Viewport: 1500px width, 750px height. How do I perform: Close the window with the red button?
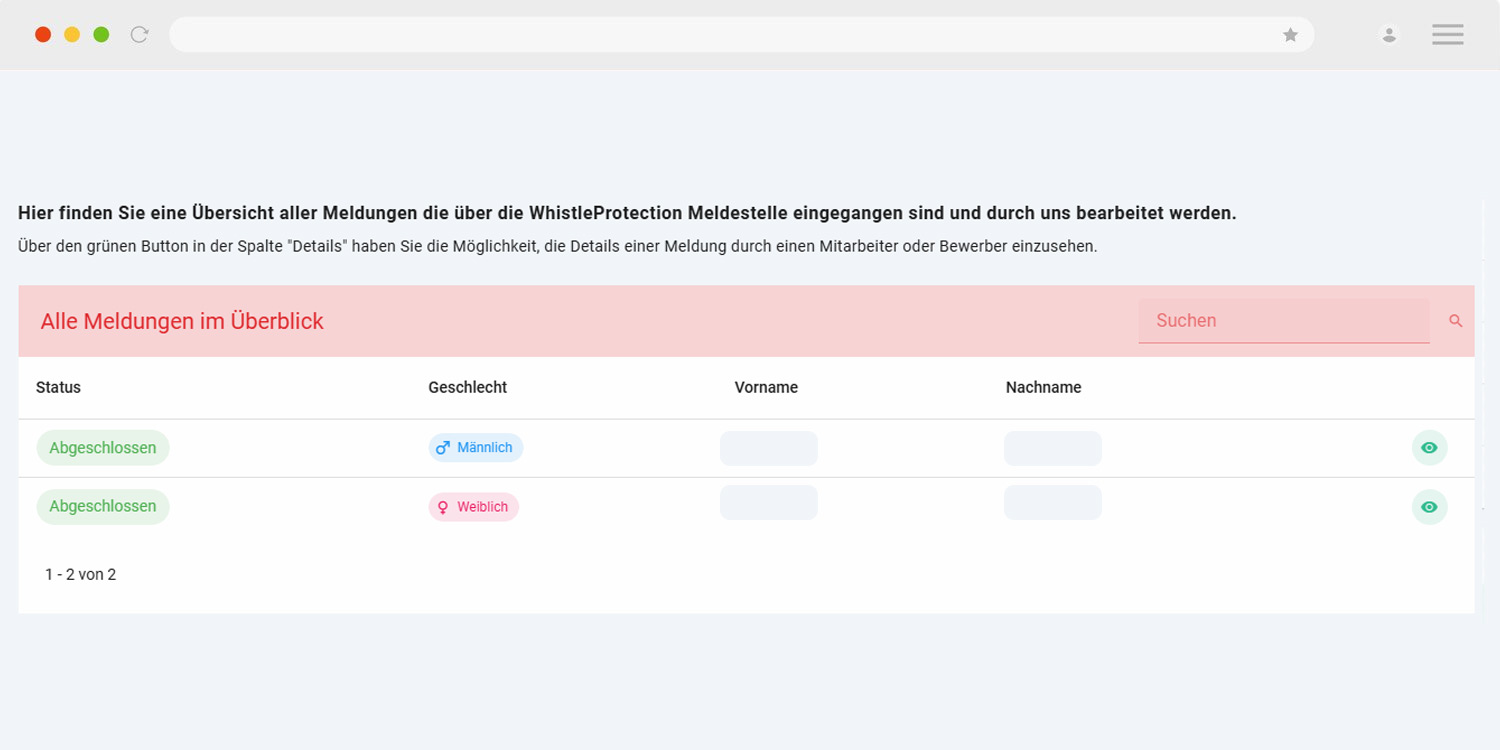[43, 35]
